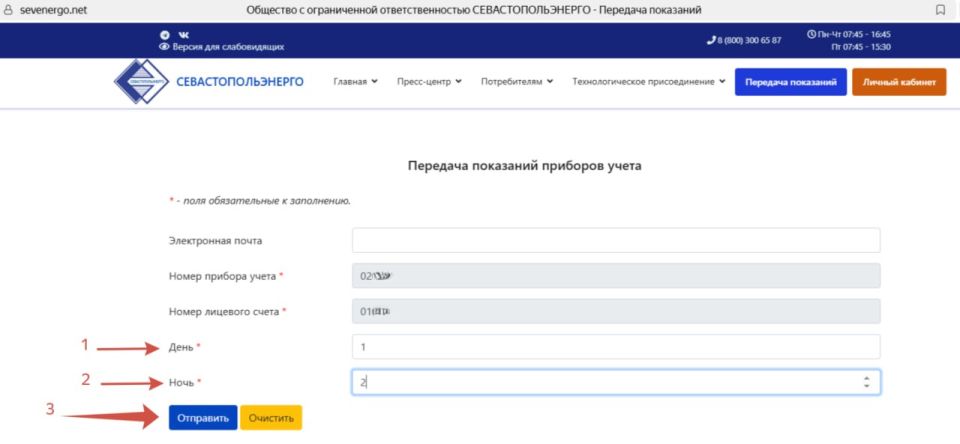Click the СЕВАСТОПОЛЬЭНЕРГО brand text link
The image size is (960, 444).
point(239,82)
